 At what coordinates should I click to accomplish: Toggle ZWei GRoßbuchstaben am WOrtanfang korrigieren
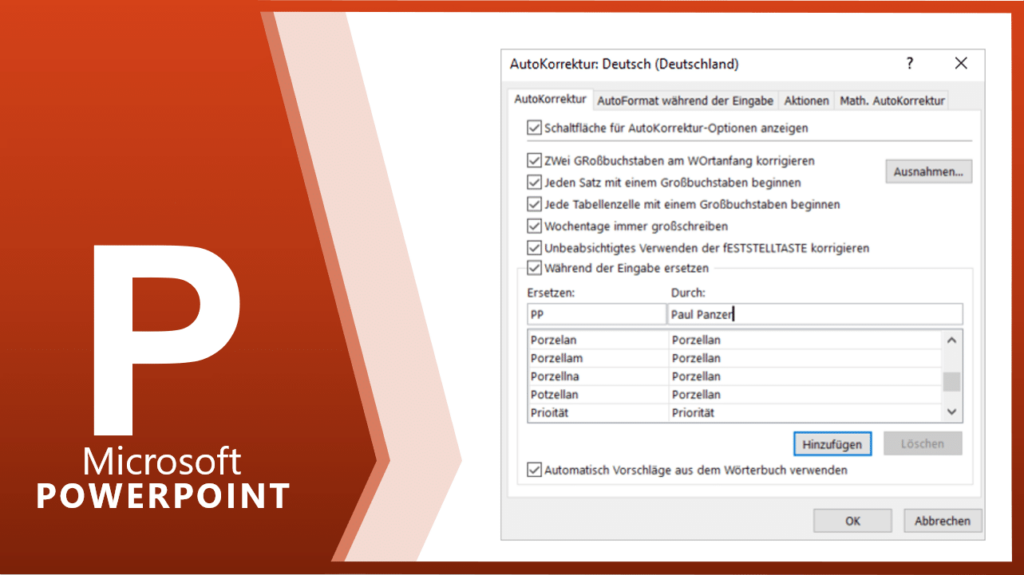click(534, 160)
